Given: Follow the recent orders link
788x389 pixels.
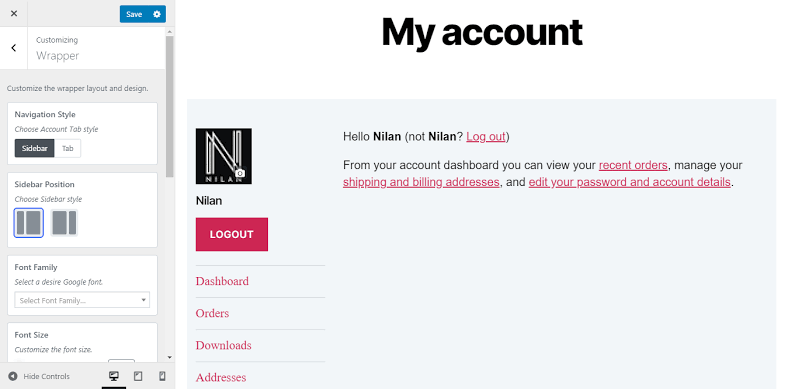Looking at the screenshot, I should (x=633, y=165).
